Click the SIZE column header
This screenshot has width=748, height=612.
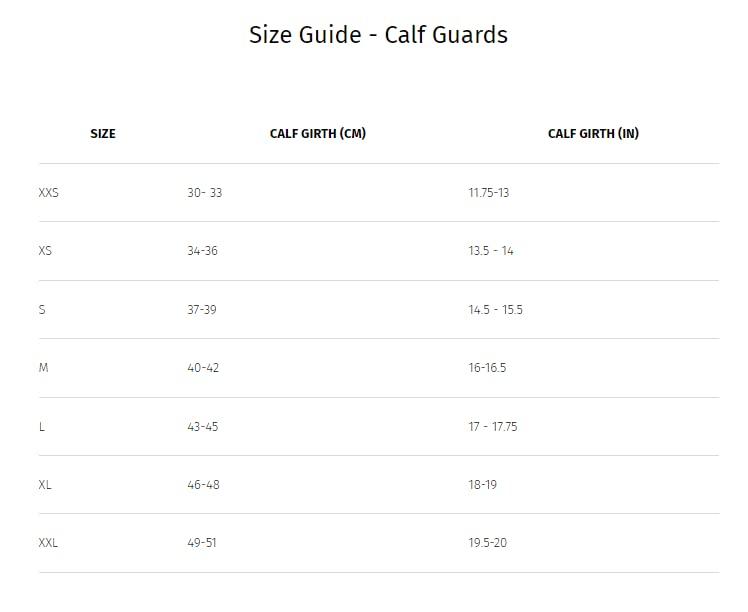coord(103,134)
